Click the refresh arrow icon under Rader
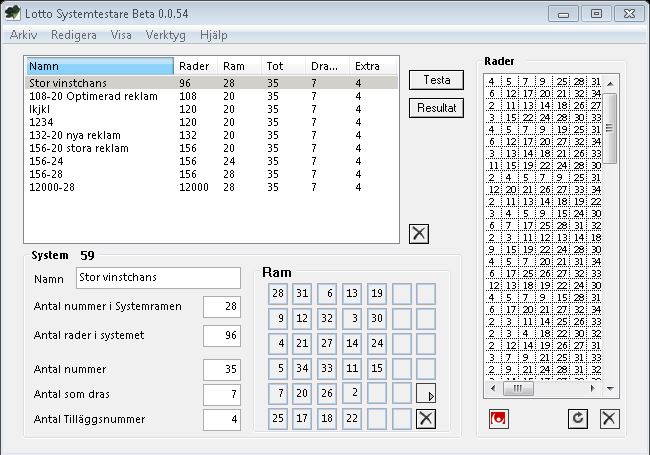This screenshot has width=650, height=455. (x=578, y=418)
